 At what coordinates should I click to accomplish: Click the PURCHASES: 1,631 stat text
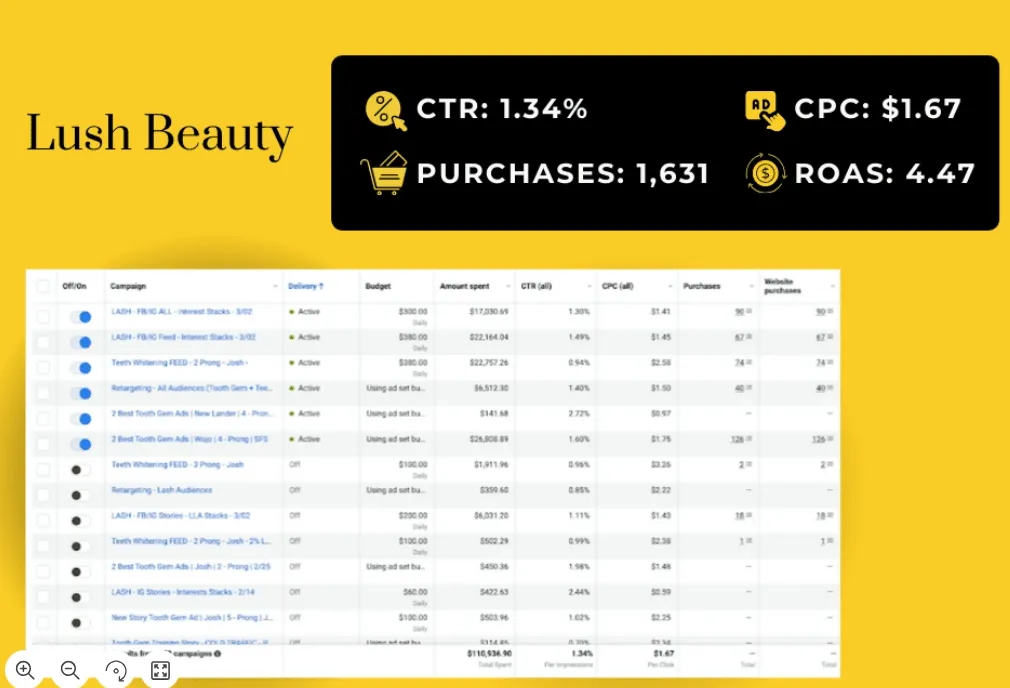click(x=563, y=174)
